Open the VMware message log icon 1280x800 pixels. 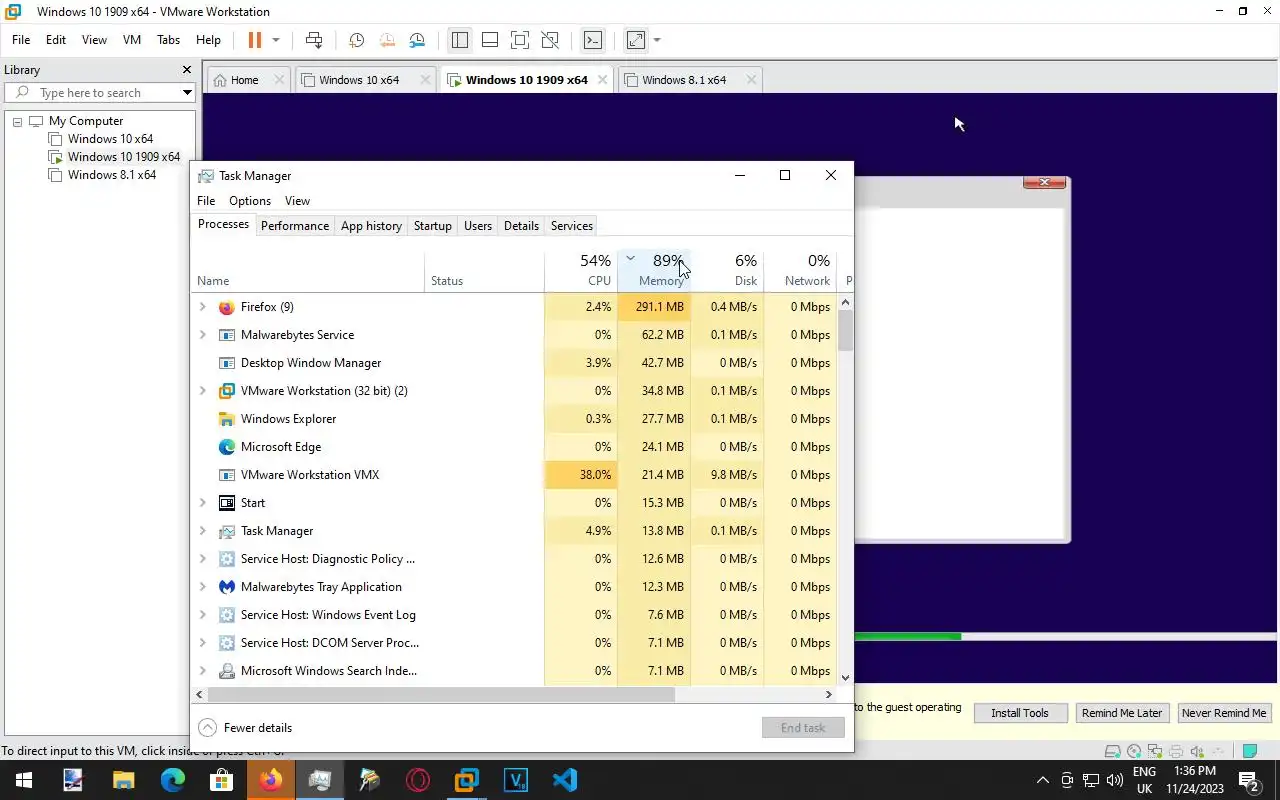click(1249, 751)
